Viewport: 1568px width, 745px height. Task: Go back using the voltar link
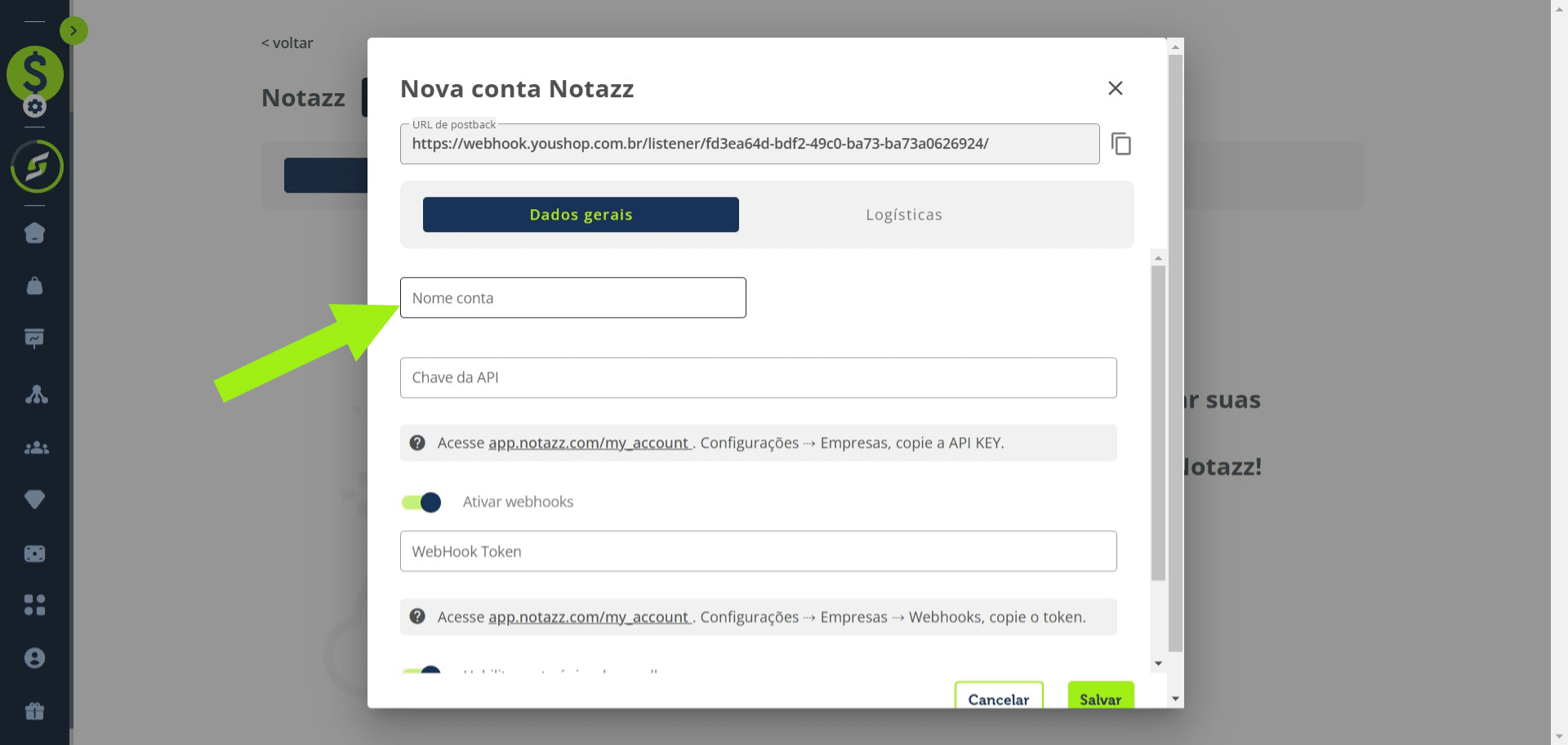tap(287, 43)
